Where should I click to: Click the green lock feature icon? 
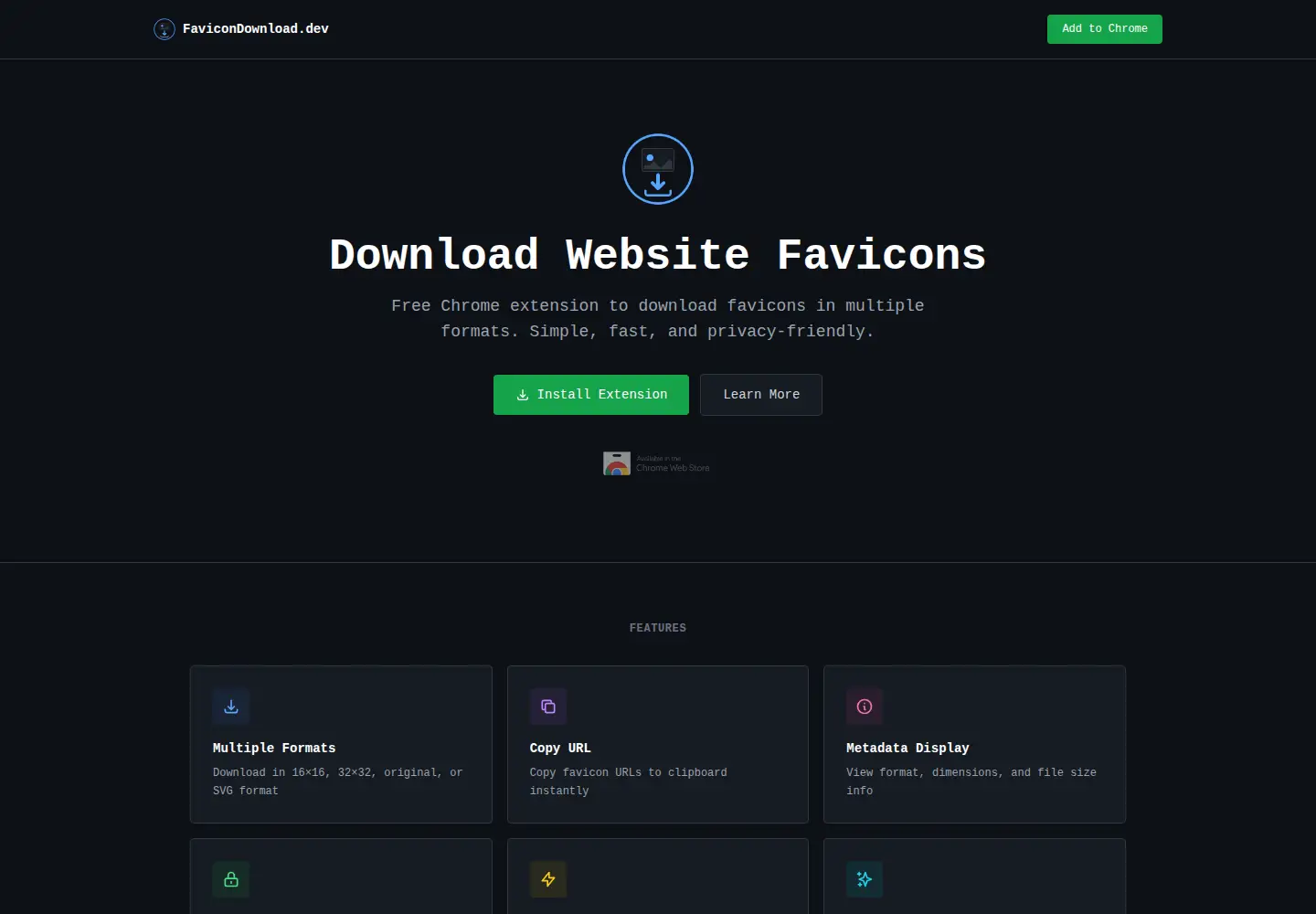(231, 879)
